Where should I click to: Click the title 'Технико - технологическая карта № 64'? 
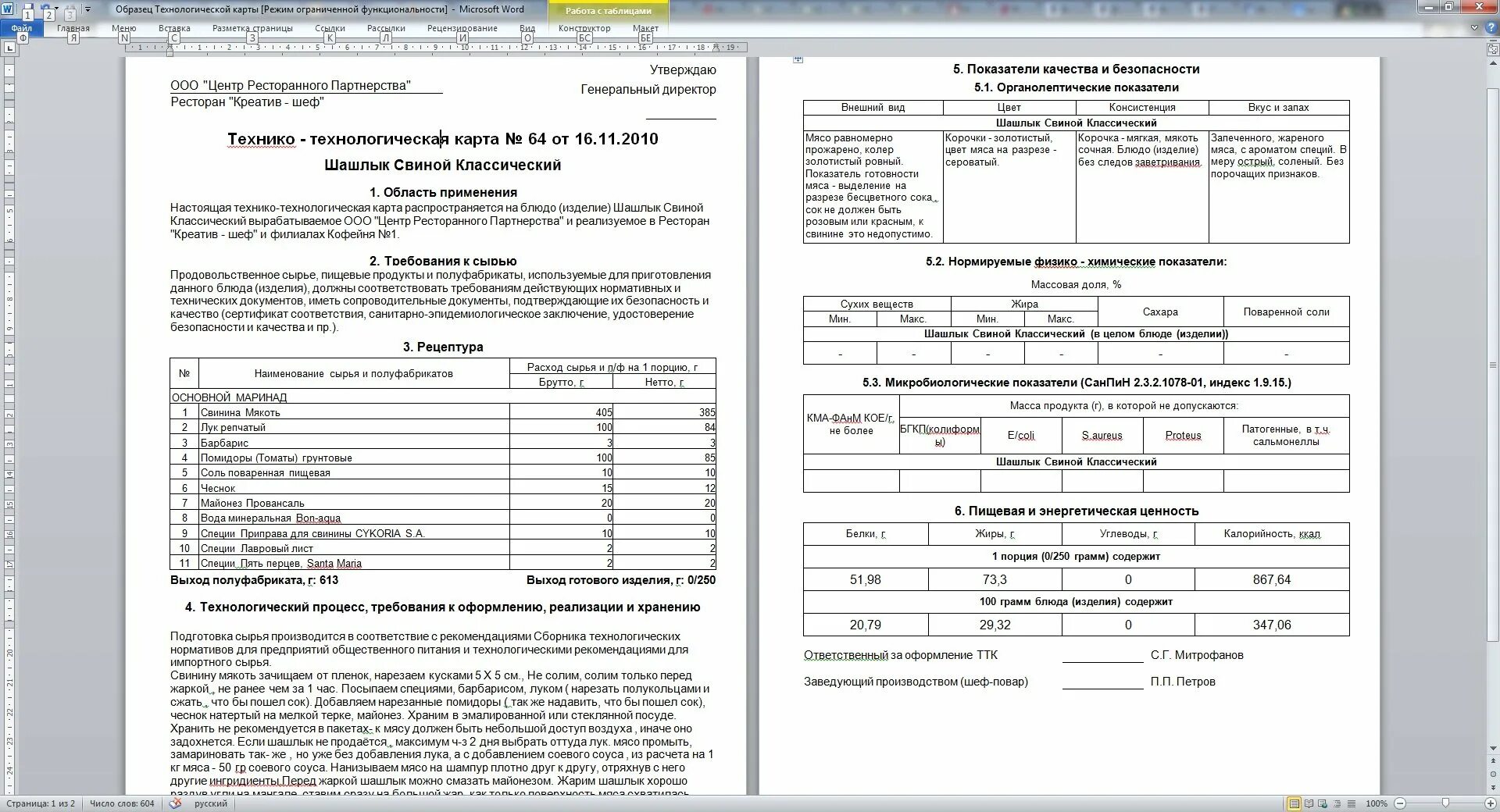click(443, 139)
